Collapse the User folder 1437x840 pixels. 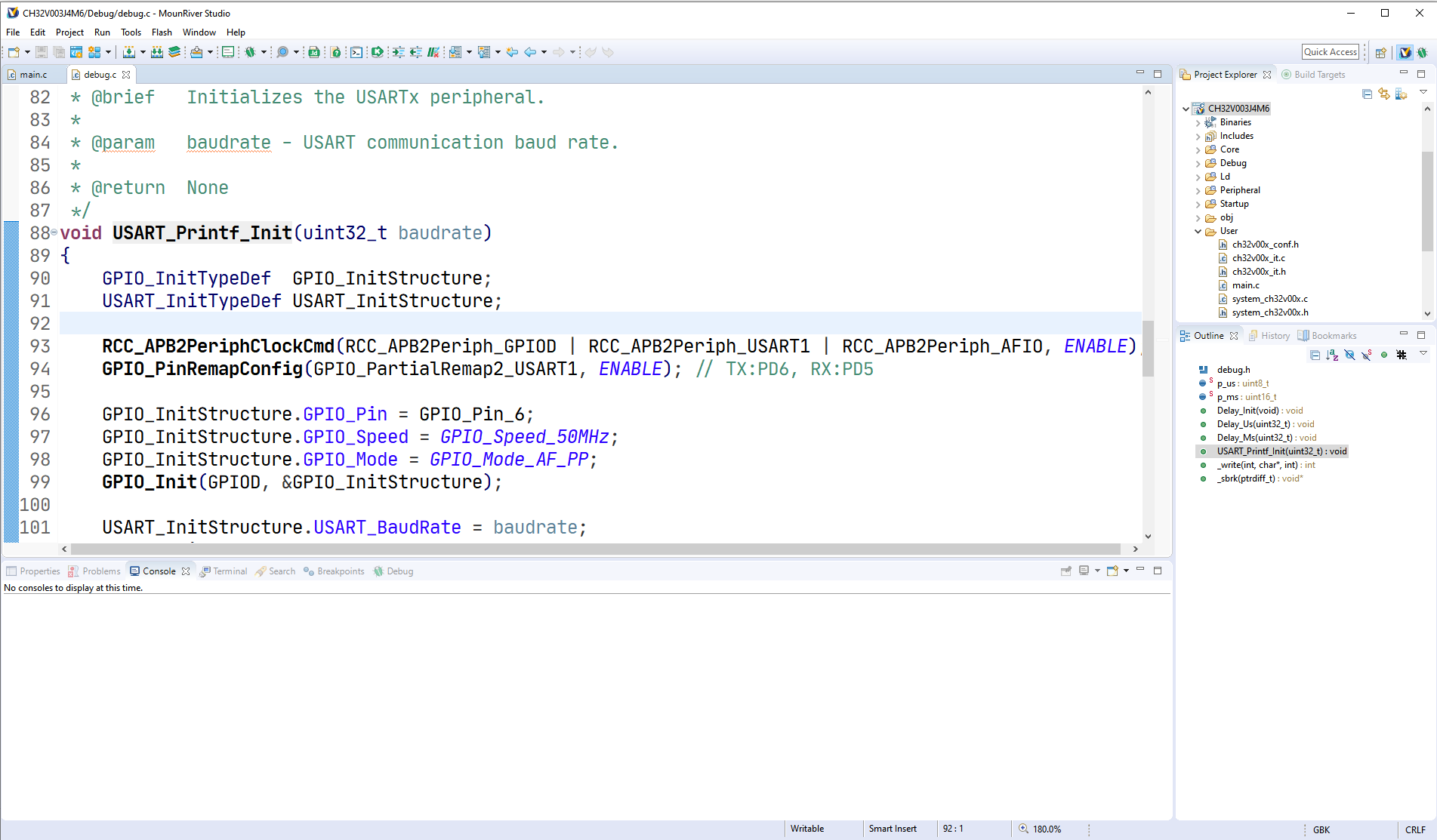1198,231
